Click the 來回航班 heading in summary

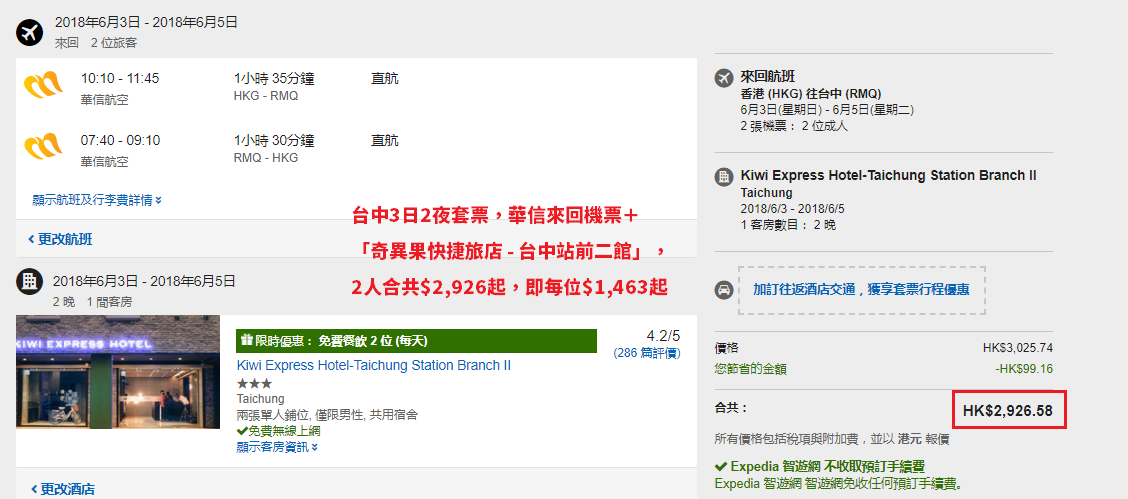(x=768, y=77)
